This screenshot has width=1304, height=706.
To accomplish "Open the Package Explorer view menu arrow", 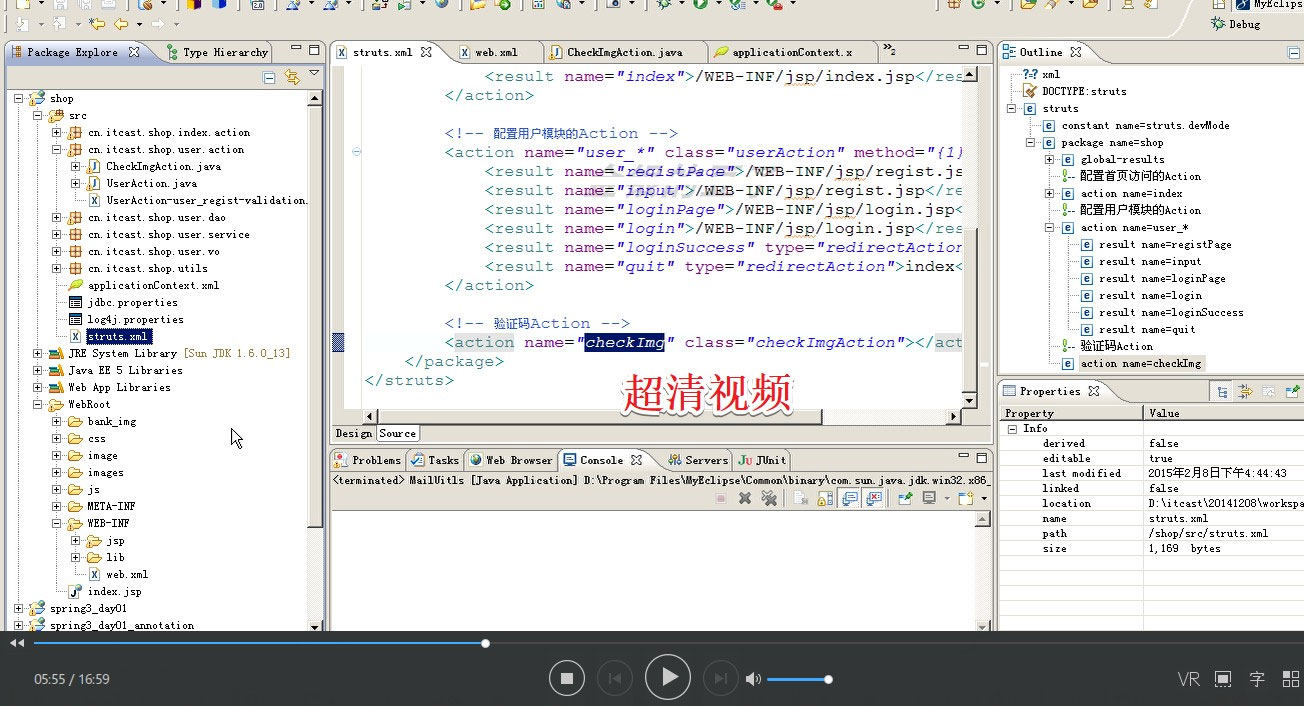I will (x=314, y=75).
